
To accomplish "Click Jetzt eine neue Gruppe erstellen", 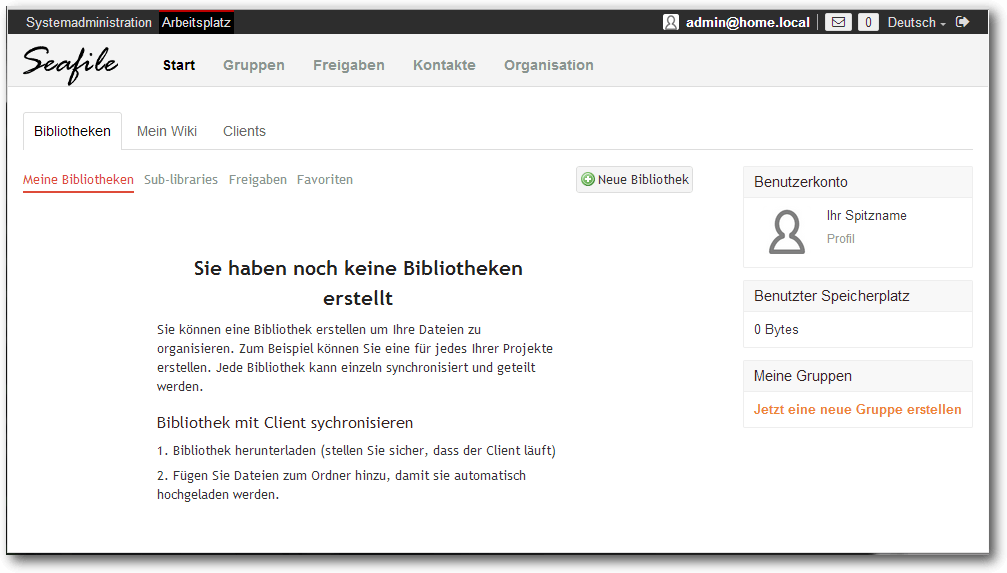I will (857, 409).
